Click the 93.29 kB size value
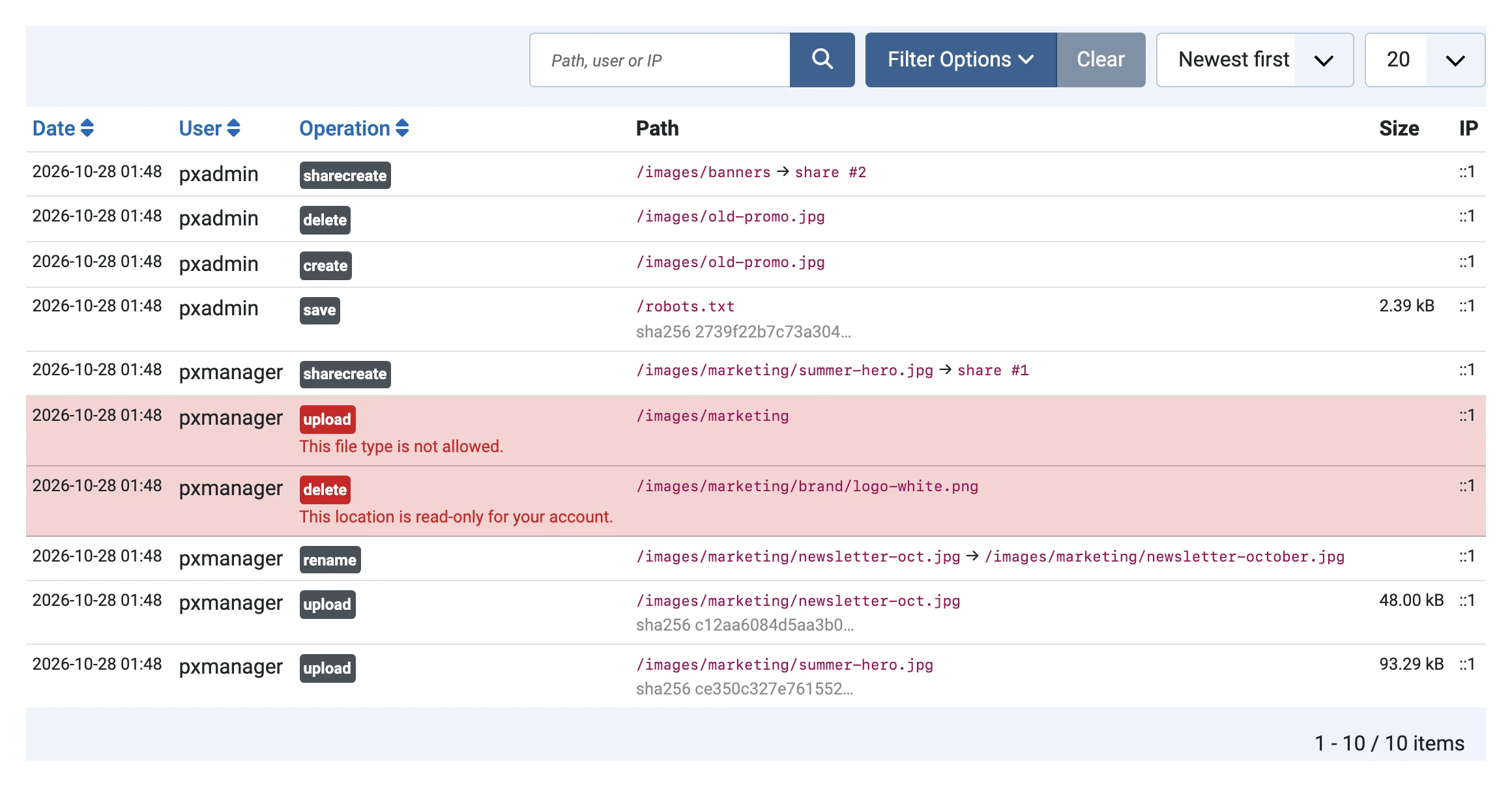The height and width of the screenshot is (787, 1512). (x=1411, y=664)
